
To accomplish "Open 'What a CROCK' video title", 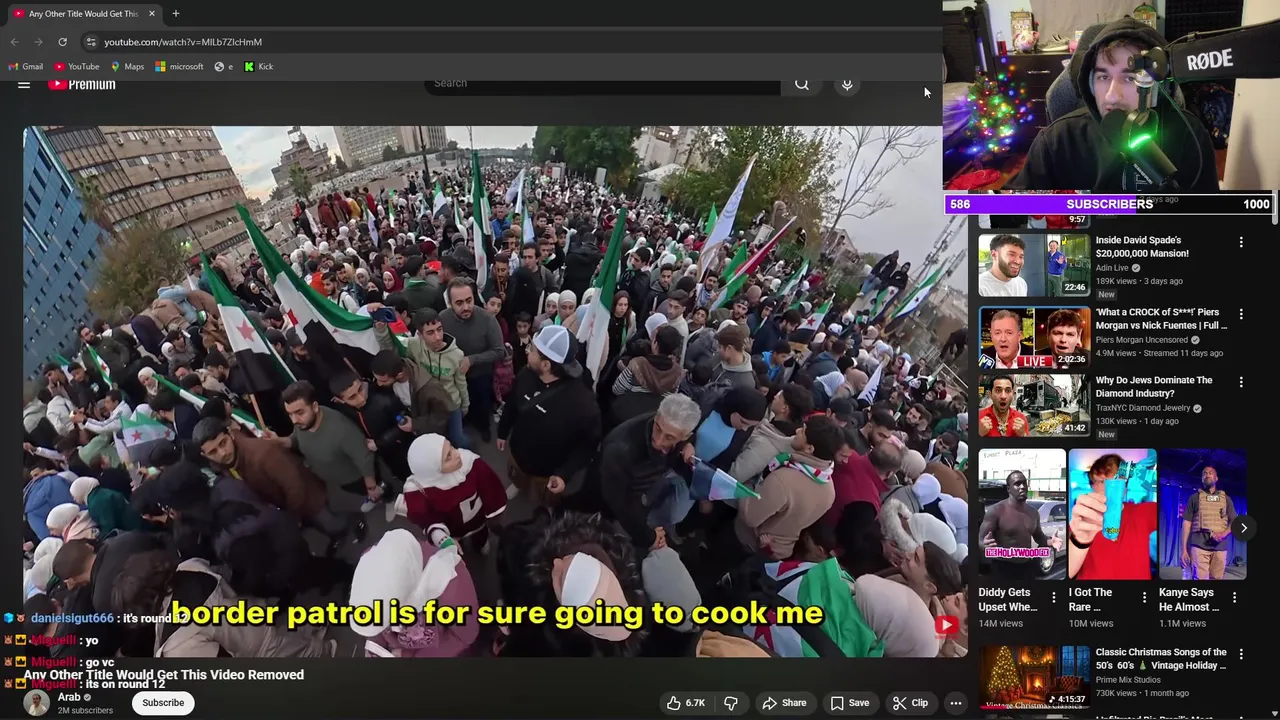I will (1161, 319).
